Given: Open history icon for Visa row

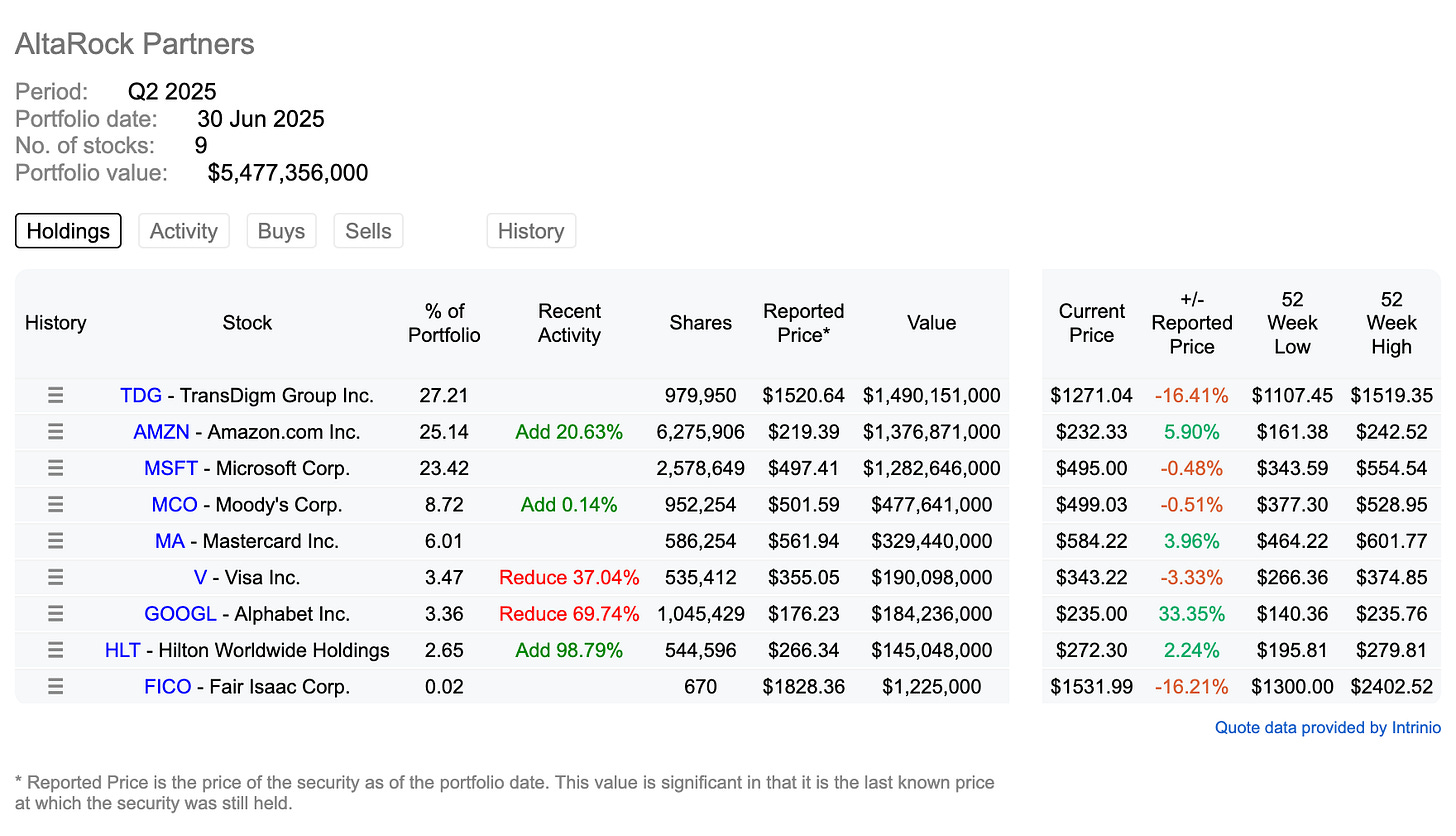Looking at the screenshot, I should (56, 578).
